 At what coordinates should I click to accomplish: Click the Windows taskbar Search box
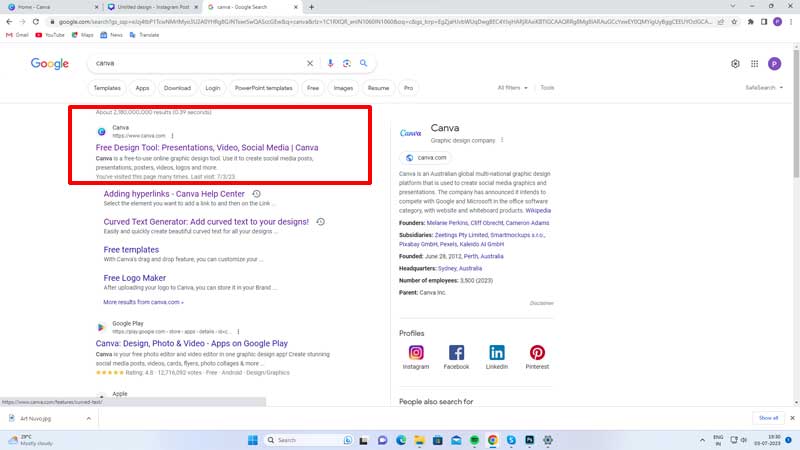pyautogui.click(x=309, y=440)
